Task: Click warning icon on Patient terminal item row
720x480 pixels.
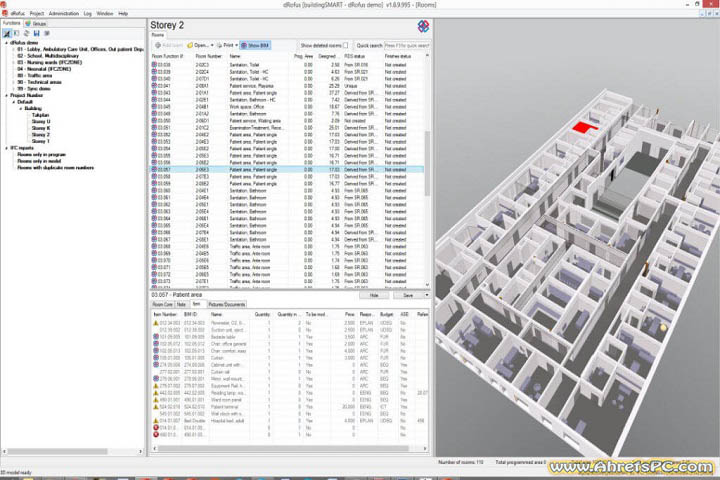Action: coord(156,407)
